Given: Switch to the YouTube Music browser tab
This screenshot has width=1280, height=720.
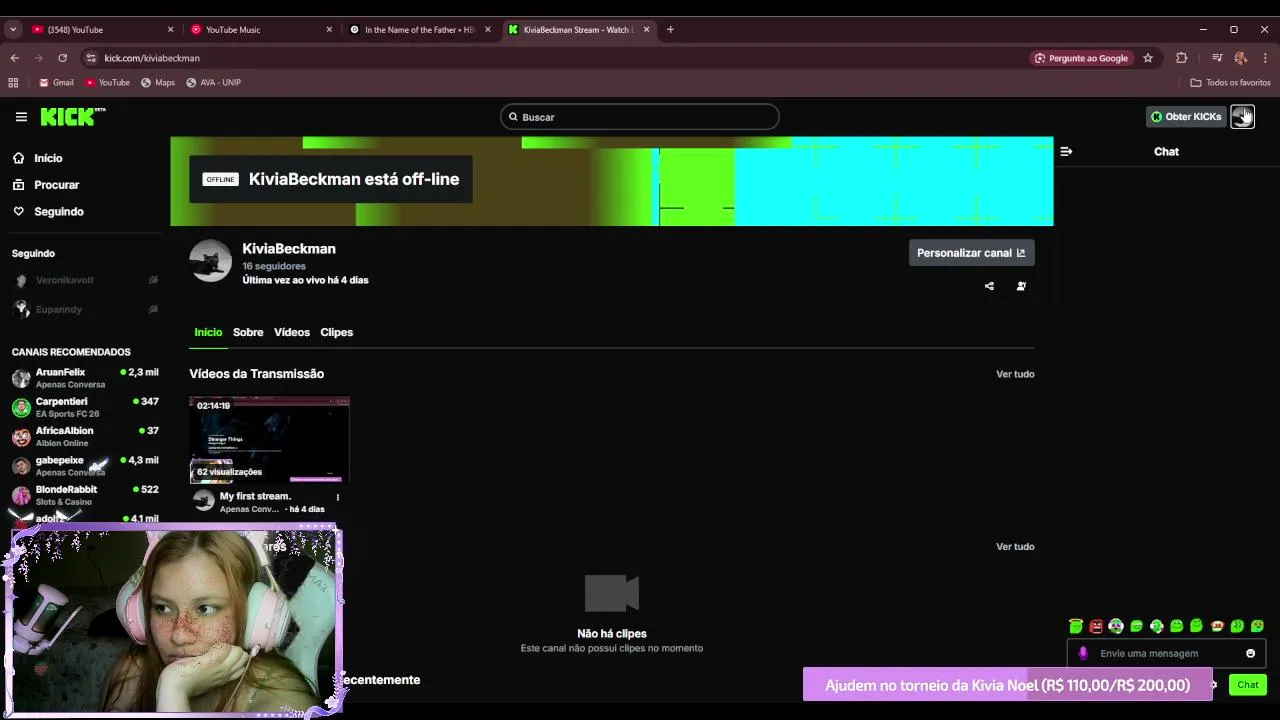Looking at the screenshot, I should tap(260, 30).
